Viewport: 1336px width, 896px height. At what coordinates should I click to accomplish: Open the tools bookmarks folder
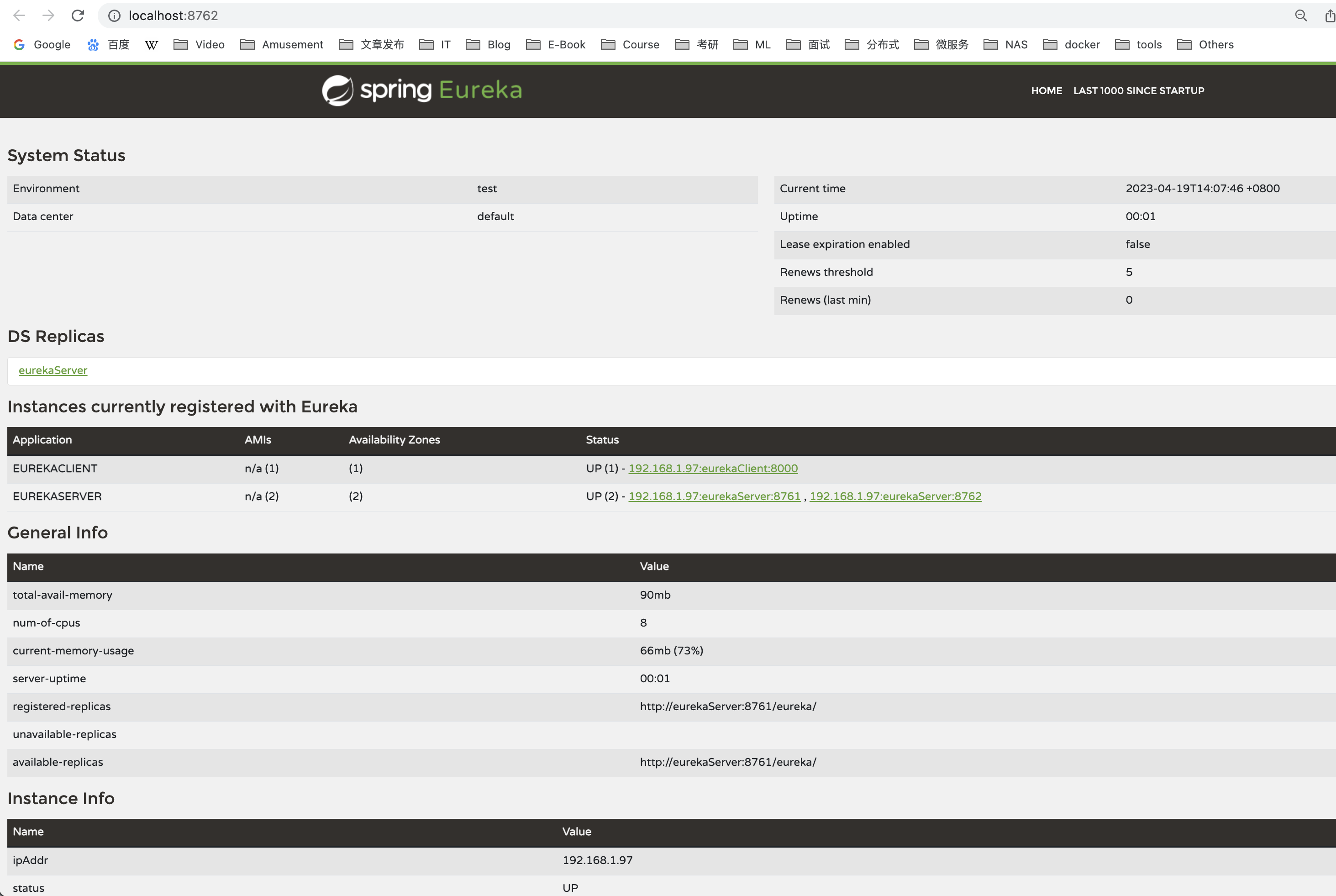coord(1138,45)
